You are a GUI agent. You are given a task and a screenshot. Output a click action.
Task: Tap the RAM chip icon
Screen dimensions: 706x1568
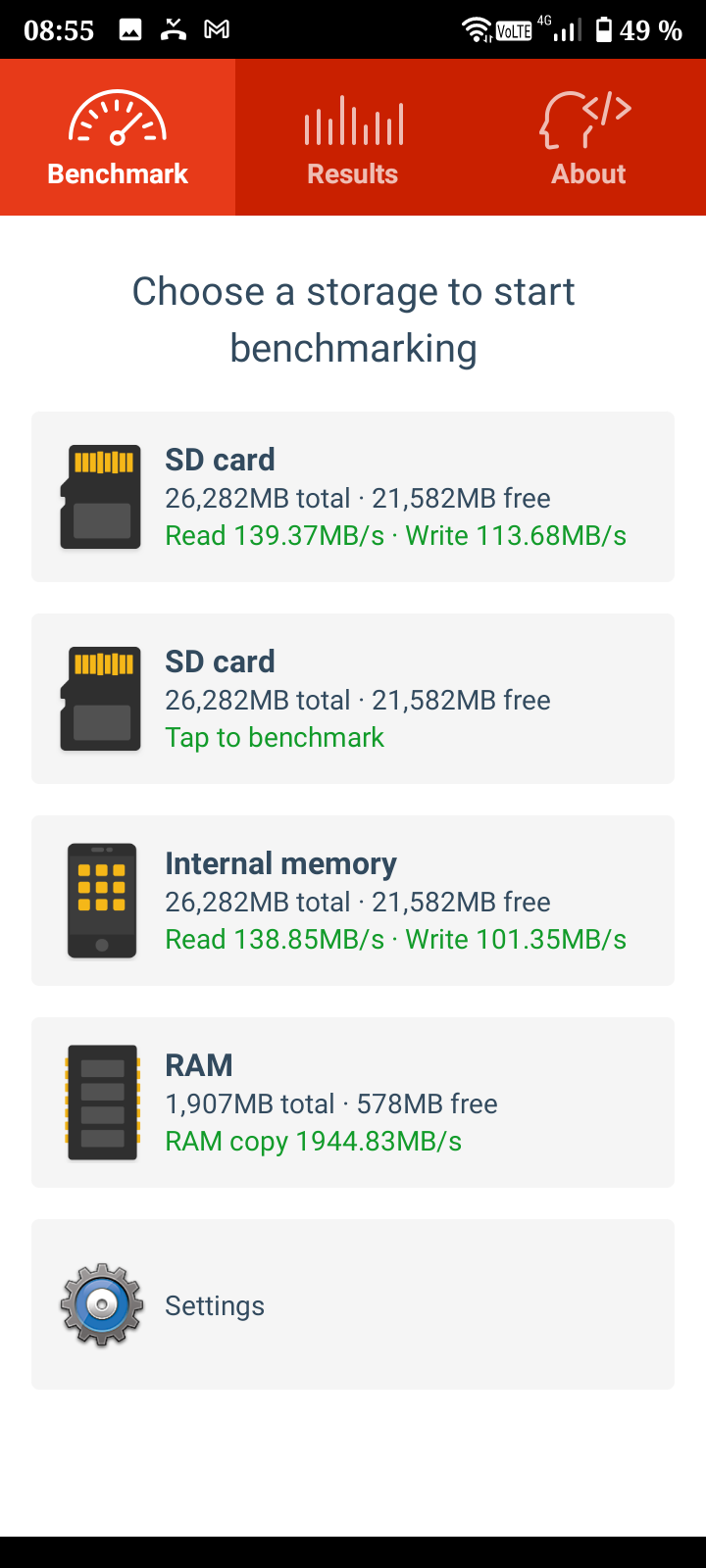(101, 1102)
